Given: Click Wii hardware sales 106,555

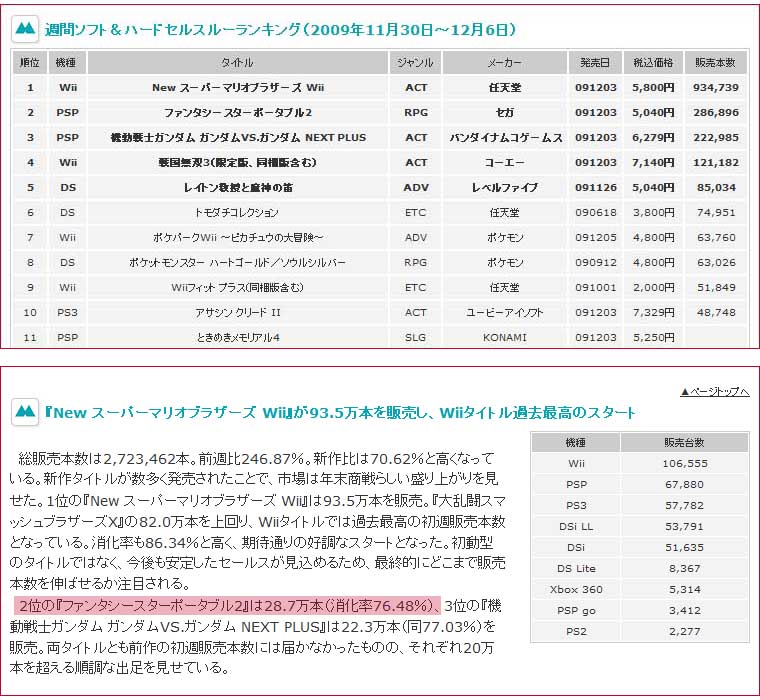Looking at the screenshot, I should (685, 464).
